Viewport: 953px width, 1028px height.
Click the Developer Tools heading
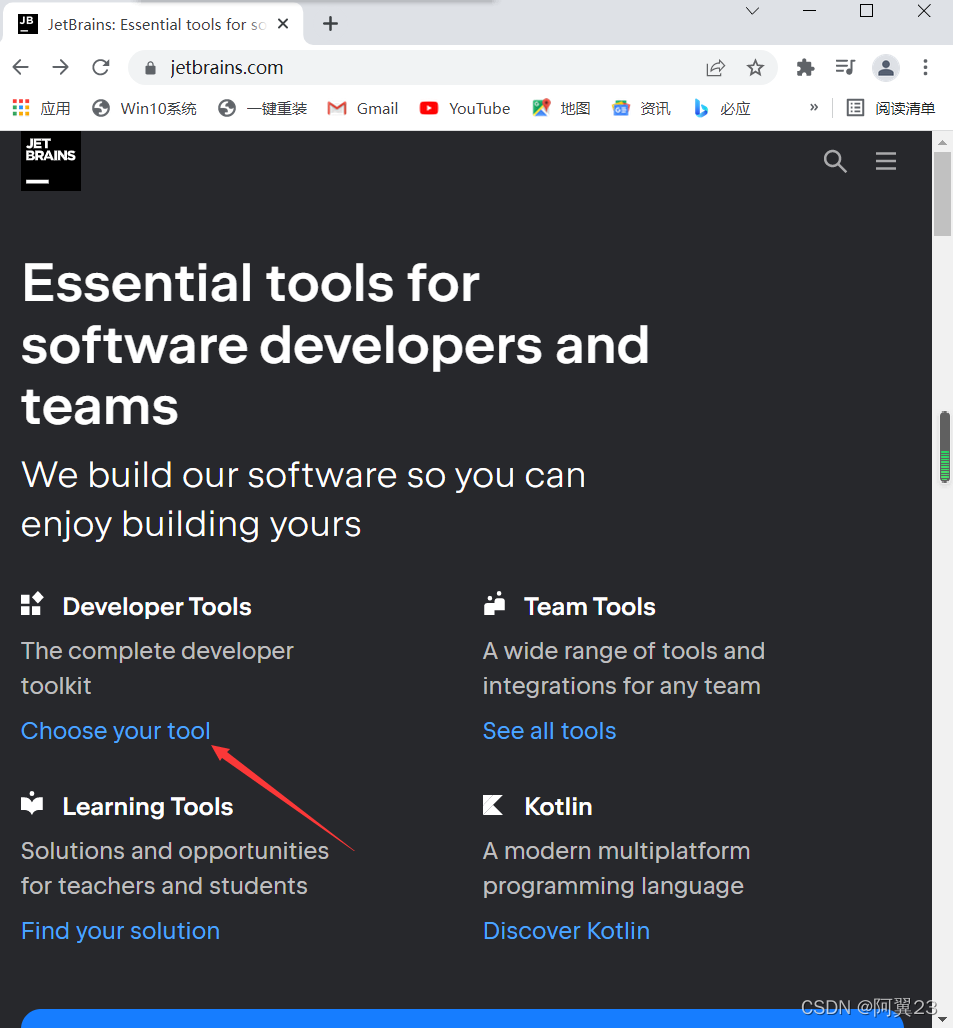pyautogui.click(x=157, y=606)
